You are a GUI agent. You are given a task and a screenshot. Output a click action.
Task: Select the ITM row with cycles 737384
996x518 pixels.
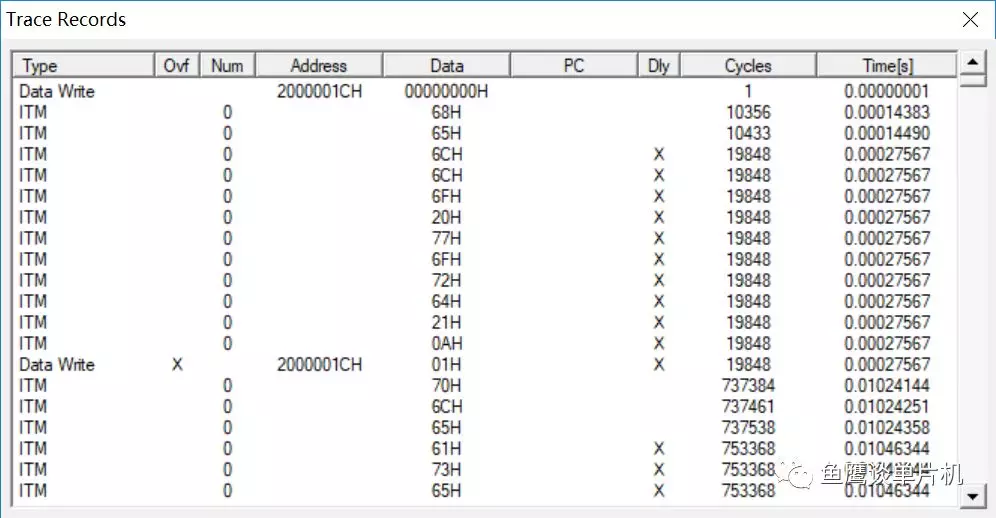click(x=484, y=386)
